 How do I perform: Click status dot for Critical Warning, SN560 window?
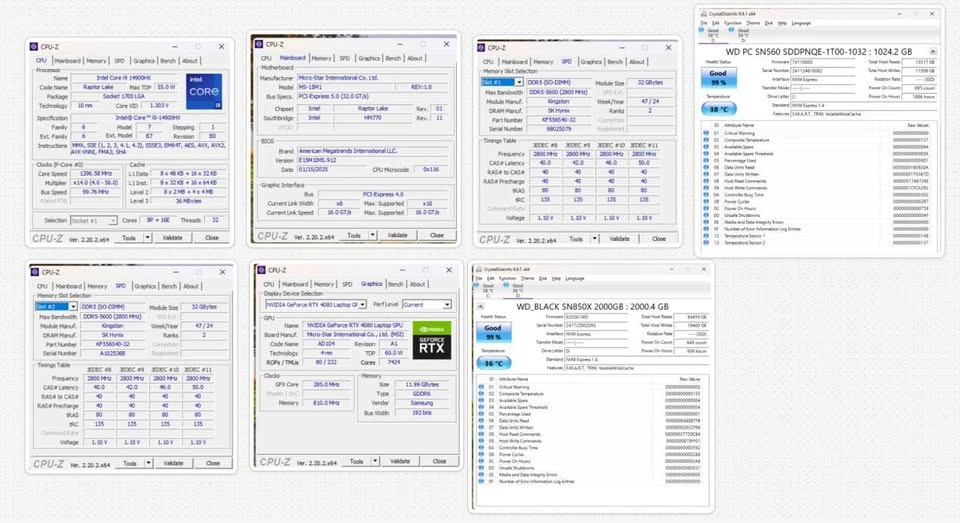[x=706, y=133]
